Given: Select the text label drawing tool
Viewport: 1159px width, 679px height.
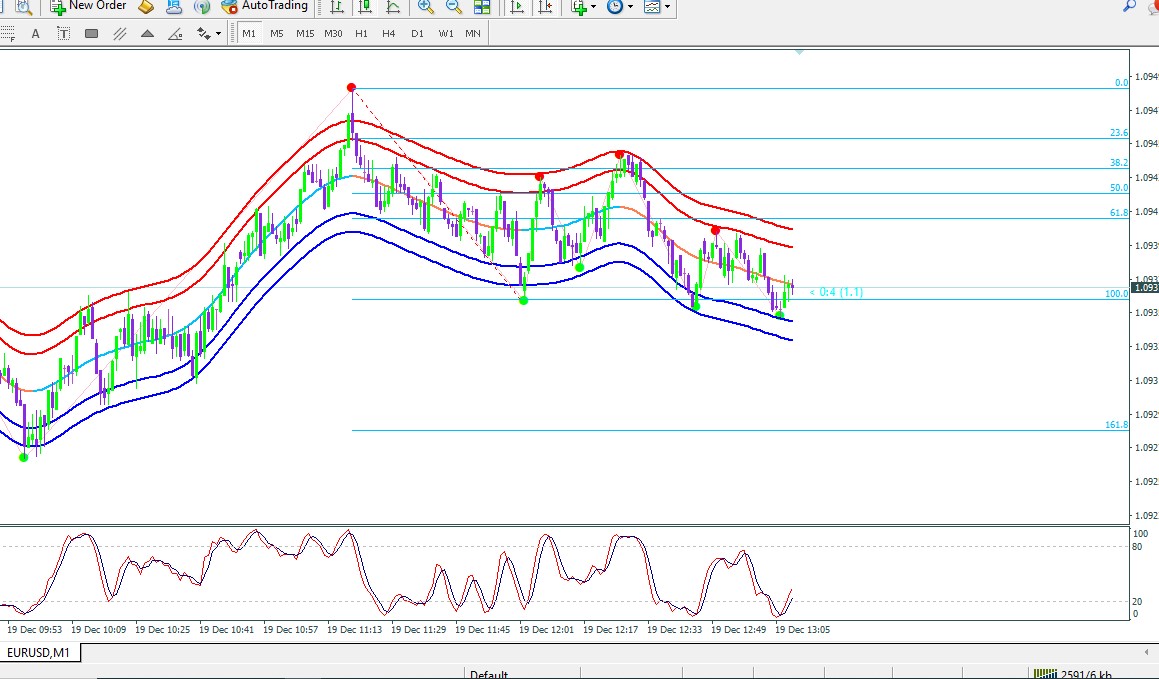Looking at the screenshot, I should click(64, 33).
